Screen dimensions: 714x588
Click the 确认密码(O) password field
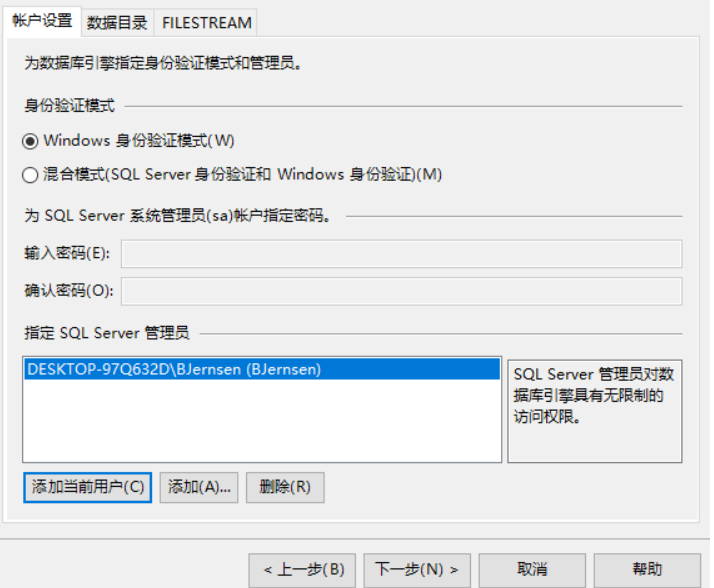[401, 291]
